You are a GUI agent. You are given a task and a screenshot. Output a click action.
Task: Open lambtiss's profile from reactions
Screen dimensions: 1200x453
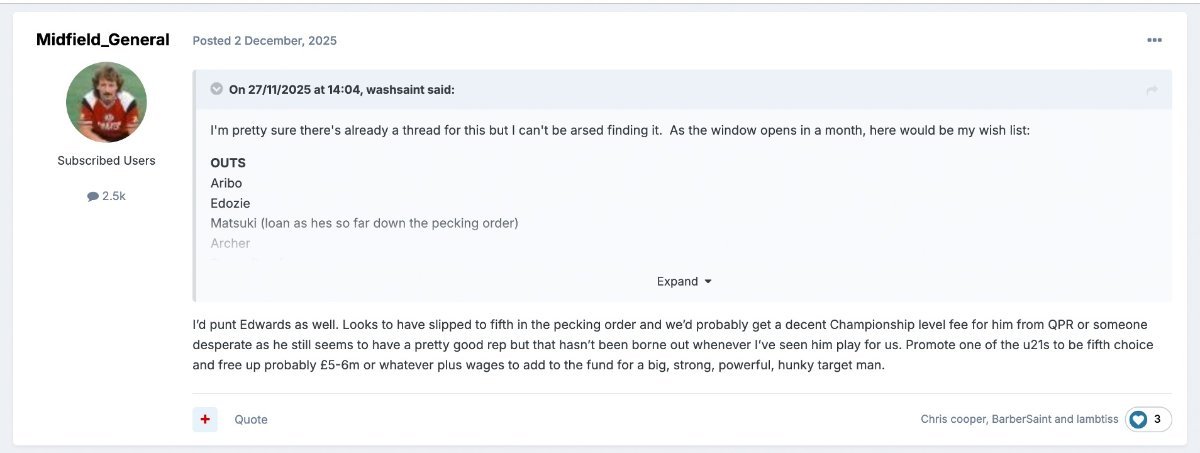(1099, 419)
